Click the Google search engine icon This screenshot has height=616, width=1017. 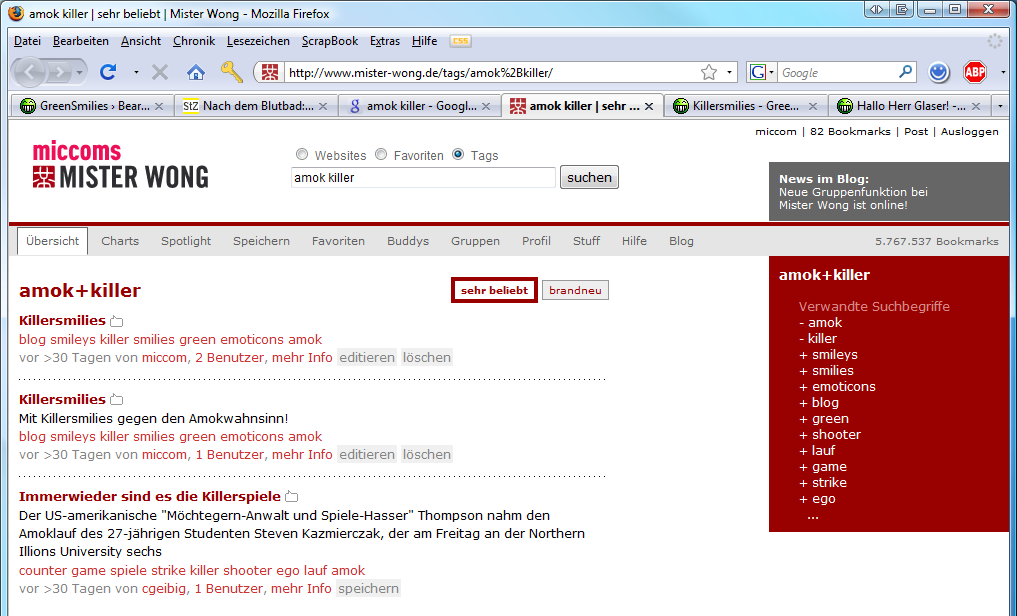point(758,73)
